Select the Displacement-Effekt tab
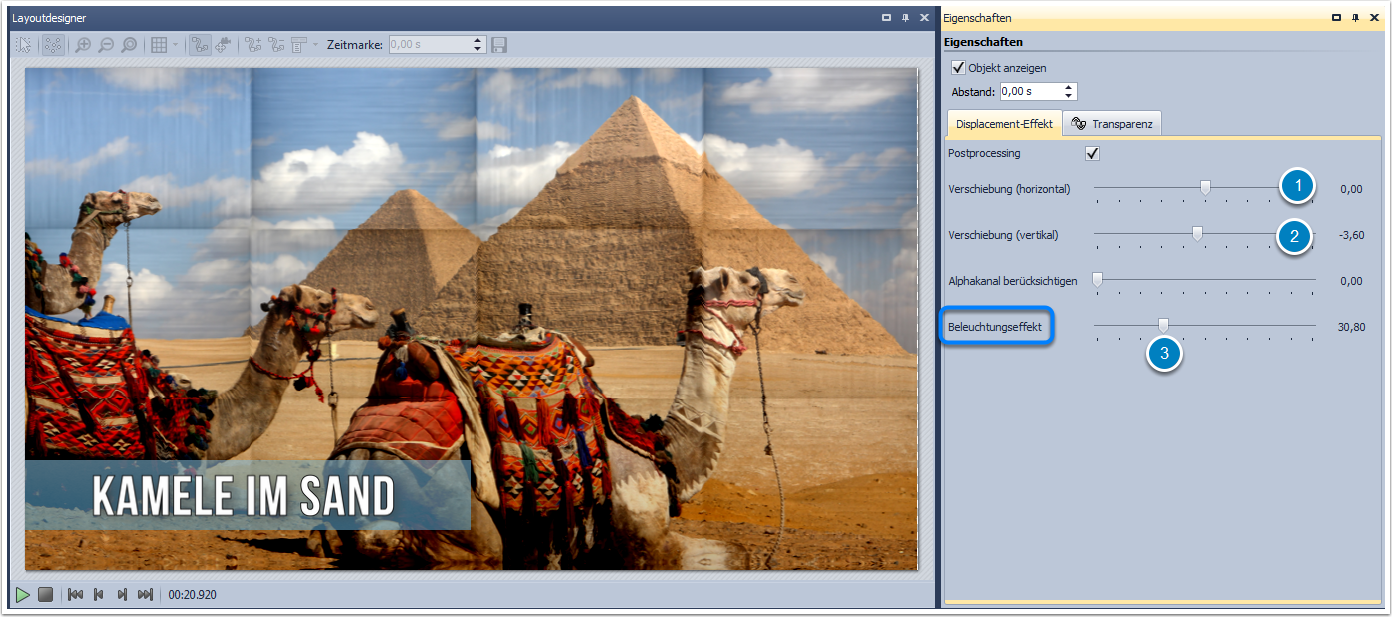1392x617 pixels. (x=1004, y=123)
